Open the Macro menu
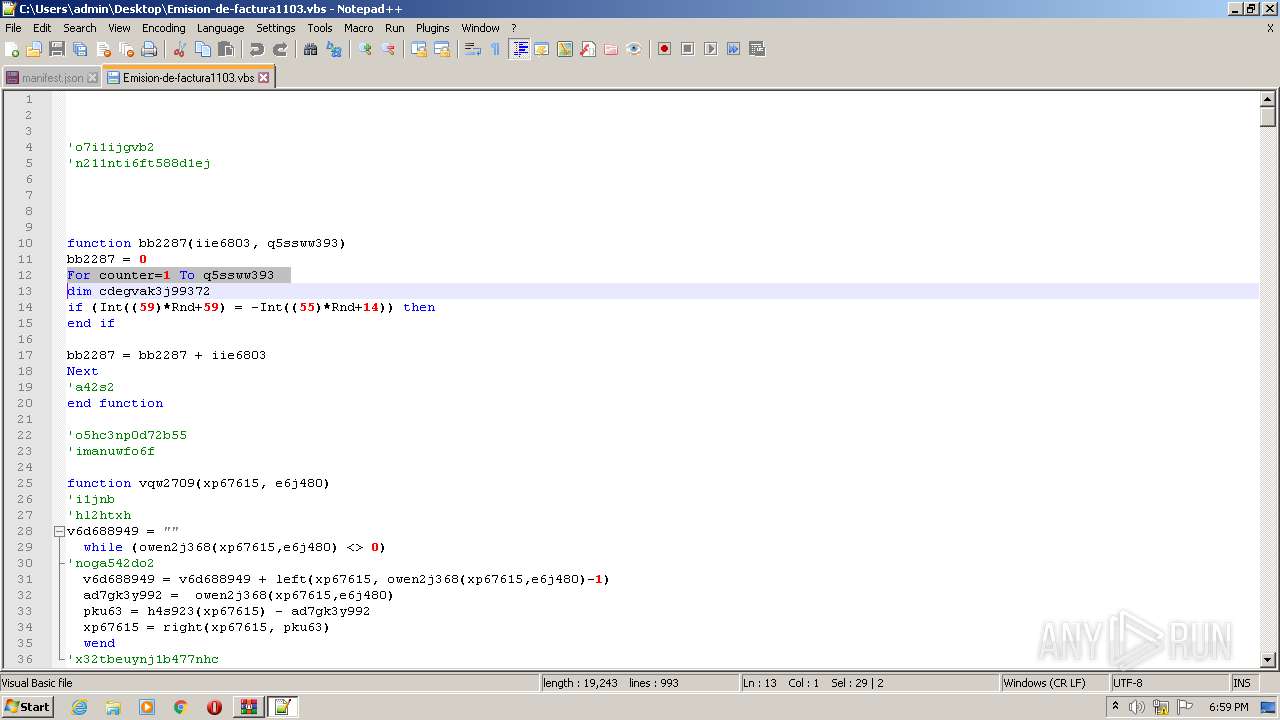The image size is (1280, 720). point(359,28)
